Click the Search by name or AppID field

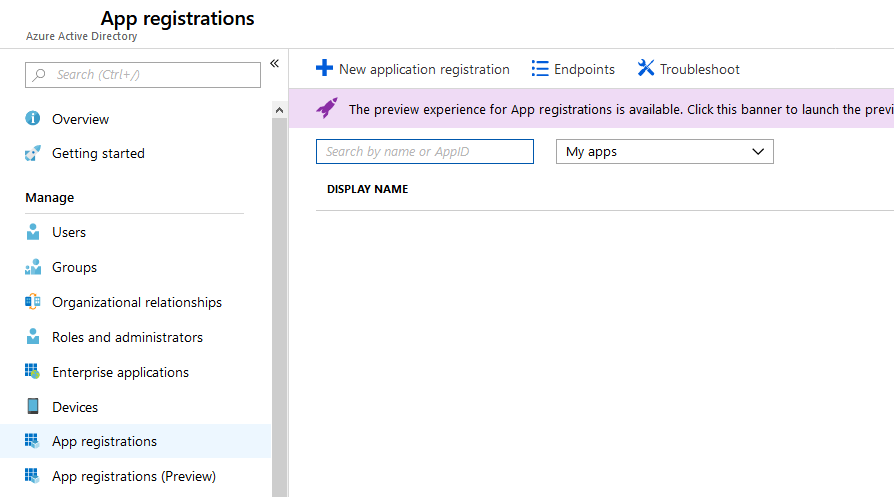424,152
